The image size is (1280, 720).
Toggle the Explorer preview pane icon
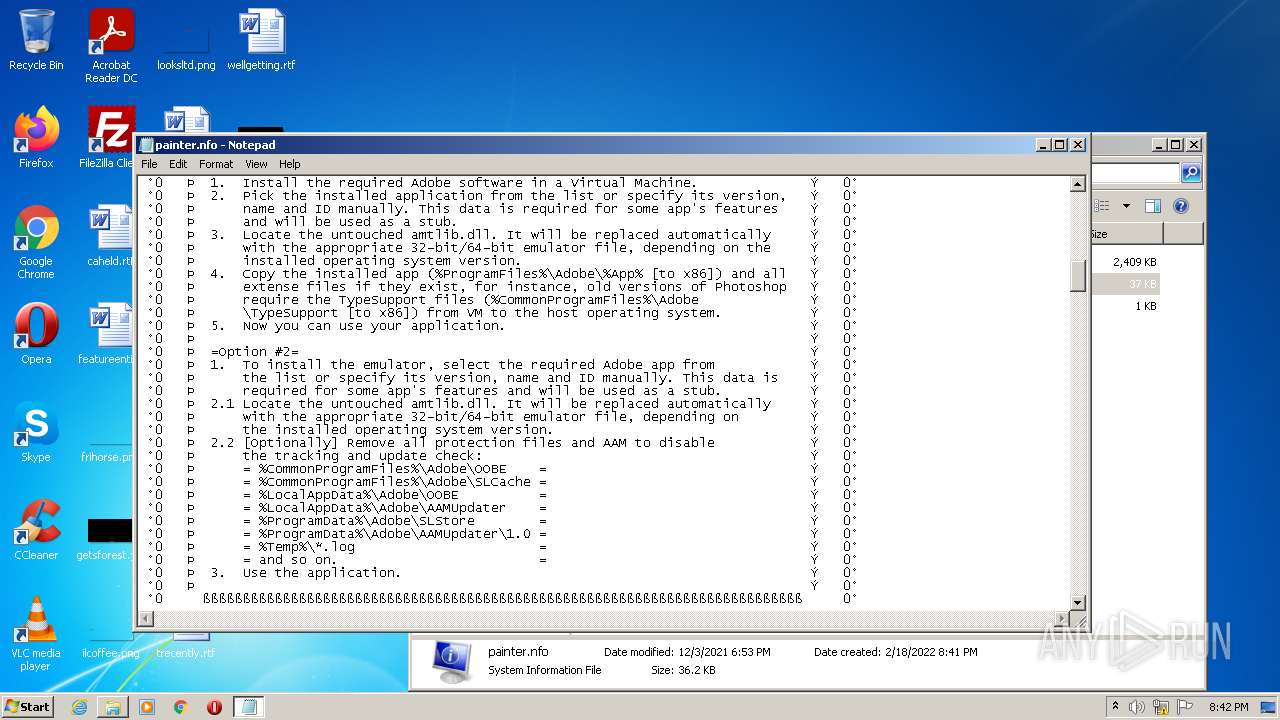1152,206
